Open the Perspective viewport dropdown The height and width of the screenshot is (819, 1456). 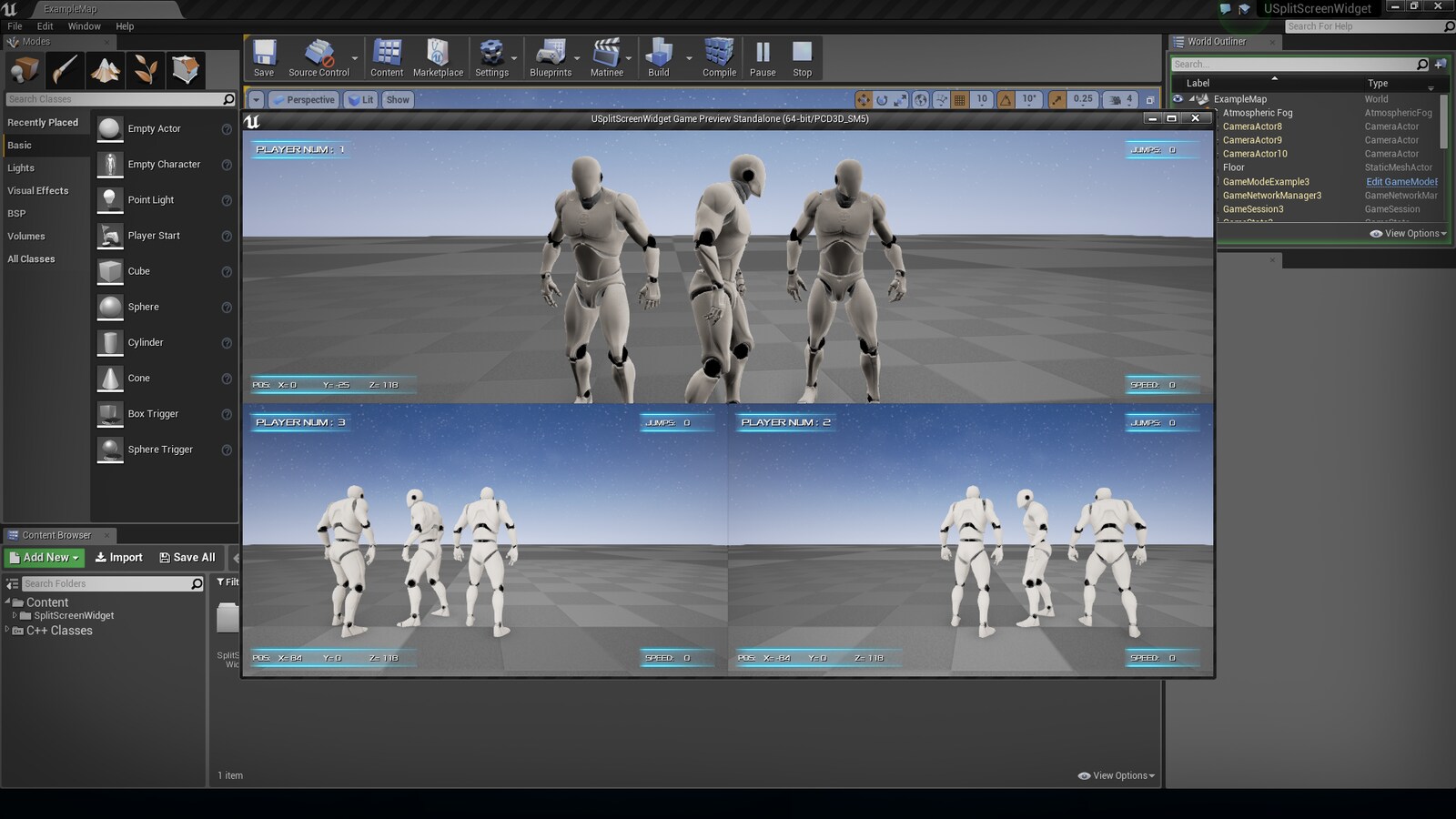(304, 100)
